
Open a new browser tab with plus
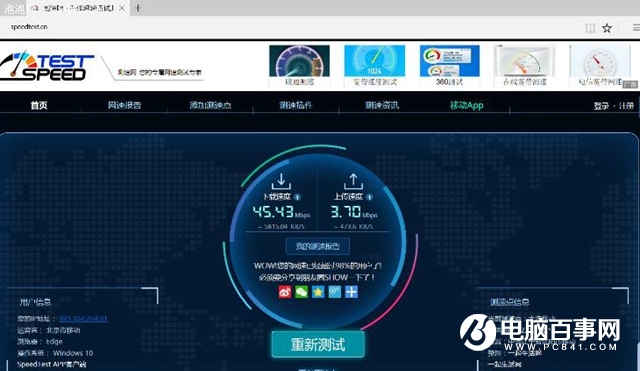[x=138, y=8]
